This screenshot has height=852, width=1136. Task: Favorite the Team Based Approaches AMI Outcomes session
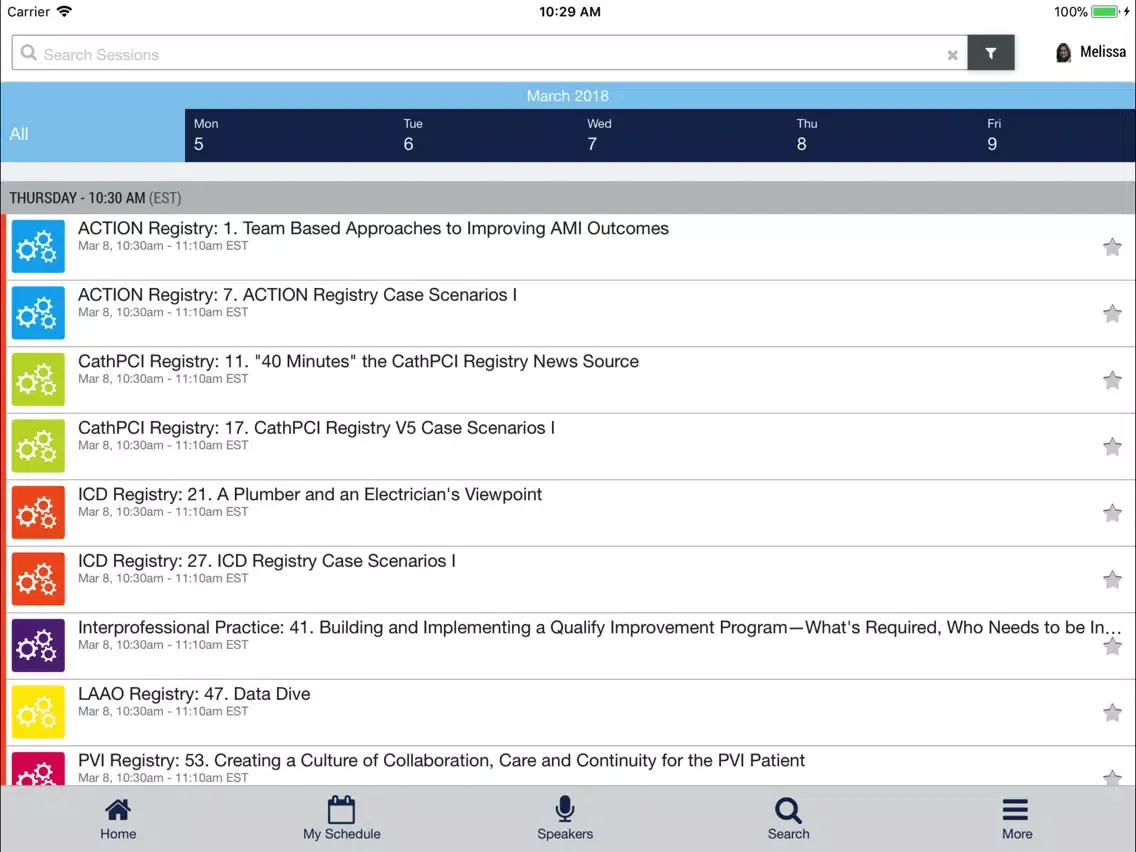(1112, 247)
